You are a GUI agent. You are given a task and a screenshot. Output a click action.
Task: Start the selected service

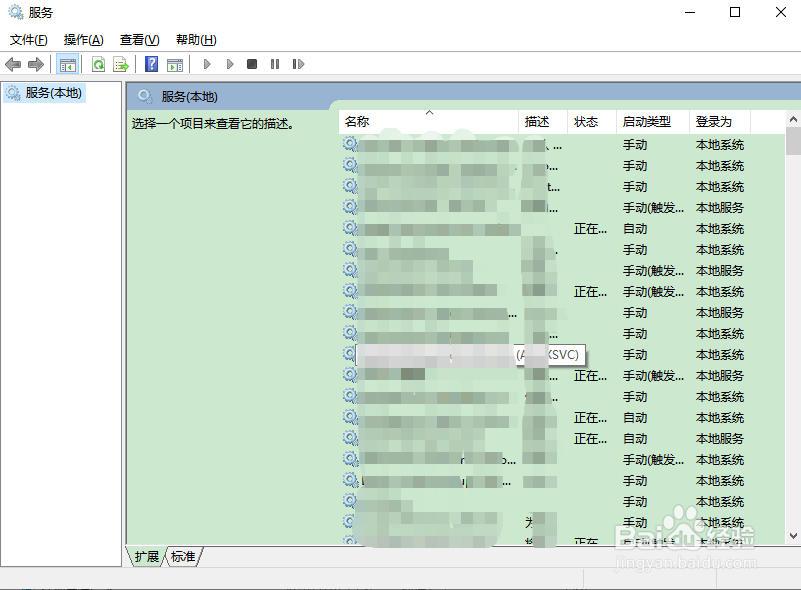tap(207, 63)
